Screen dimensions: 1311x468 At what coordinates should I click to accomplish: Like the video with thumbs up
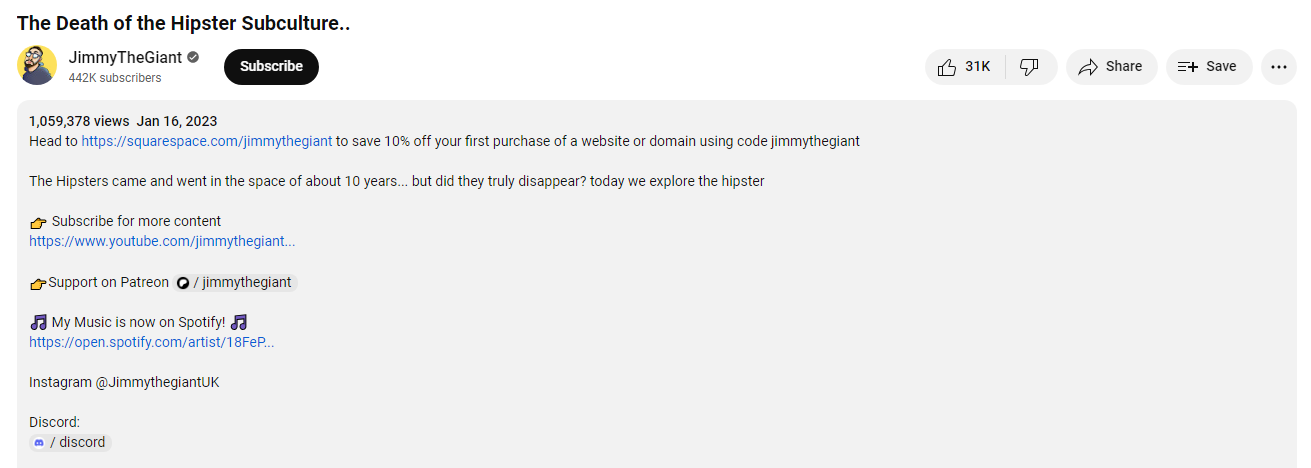(x=964, y=67)
